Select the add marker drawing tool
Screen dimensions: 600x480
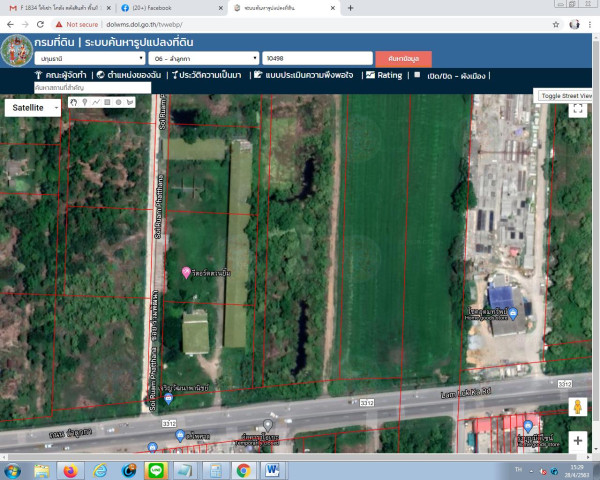click(x=85, y=102)
